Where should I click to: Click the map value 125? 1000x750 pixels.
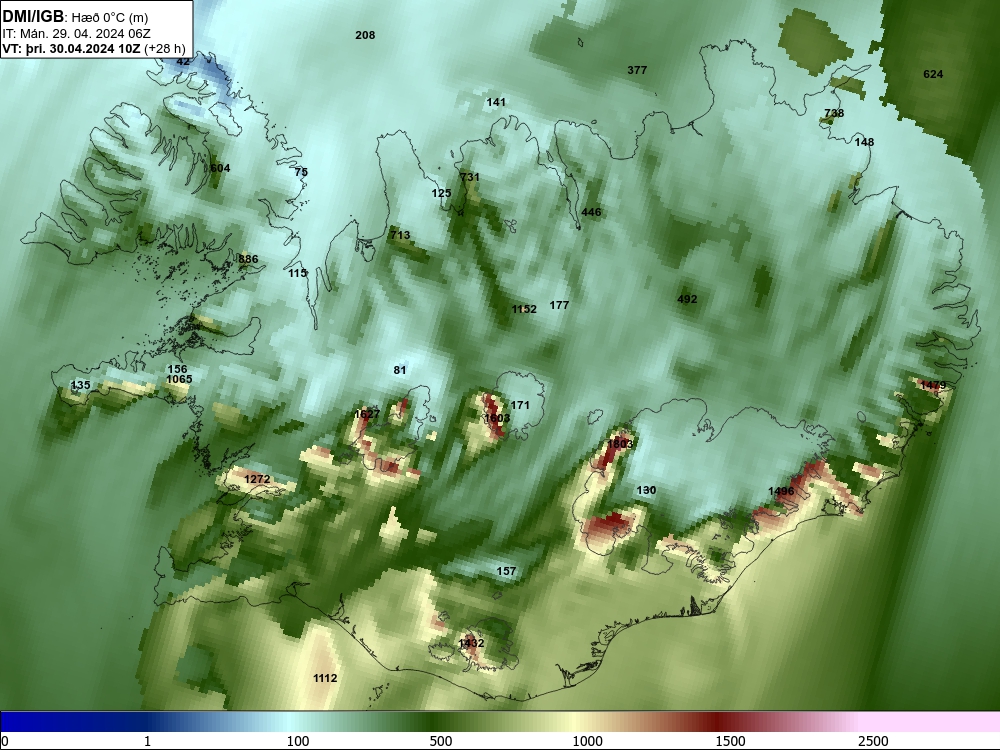441,193
